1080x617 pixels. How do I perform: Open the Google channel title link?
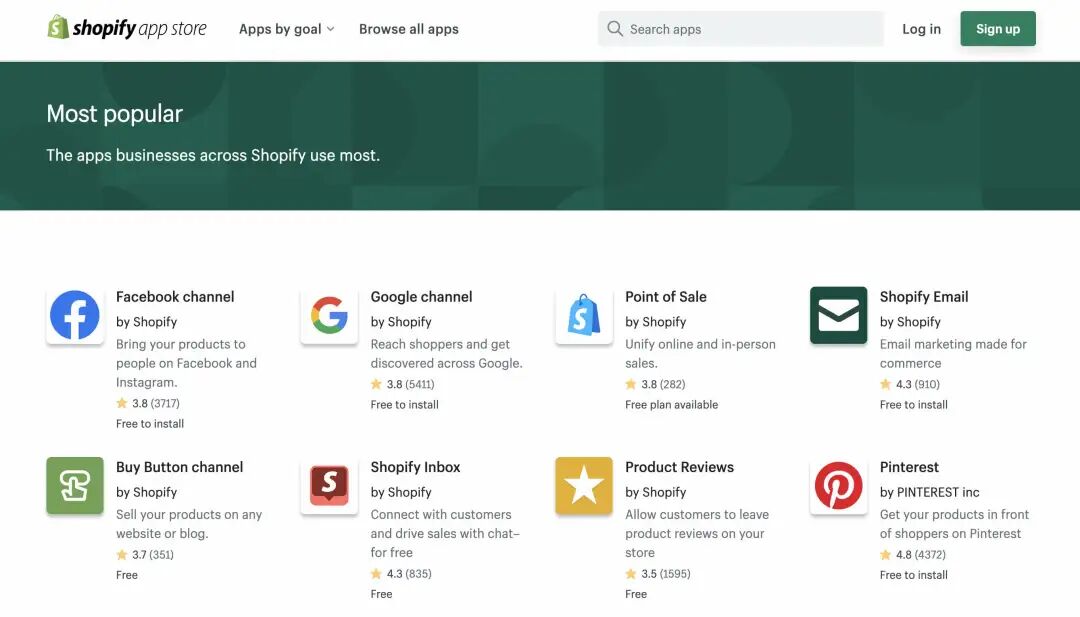pyautogui.click(x=422, y=297)
